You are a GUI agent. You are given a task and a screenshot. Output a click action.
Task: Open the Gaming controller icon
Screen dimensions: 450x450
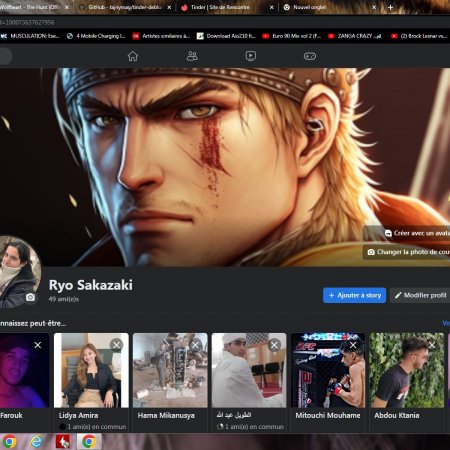tap(310, 56)
